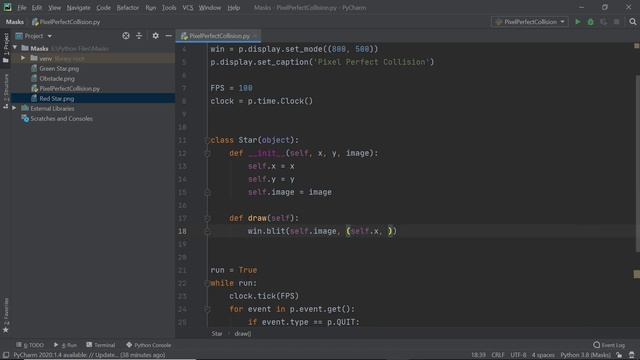Expand the venv folder

pos(23,58)
